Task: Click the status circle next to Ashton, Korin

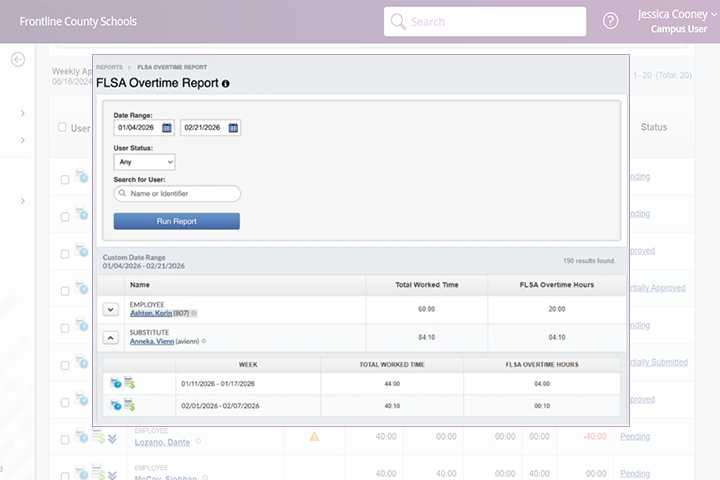Action: tap(194, 313)
